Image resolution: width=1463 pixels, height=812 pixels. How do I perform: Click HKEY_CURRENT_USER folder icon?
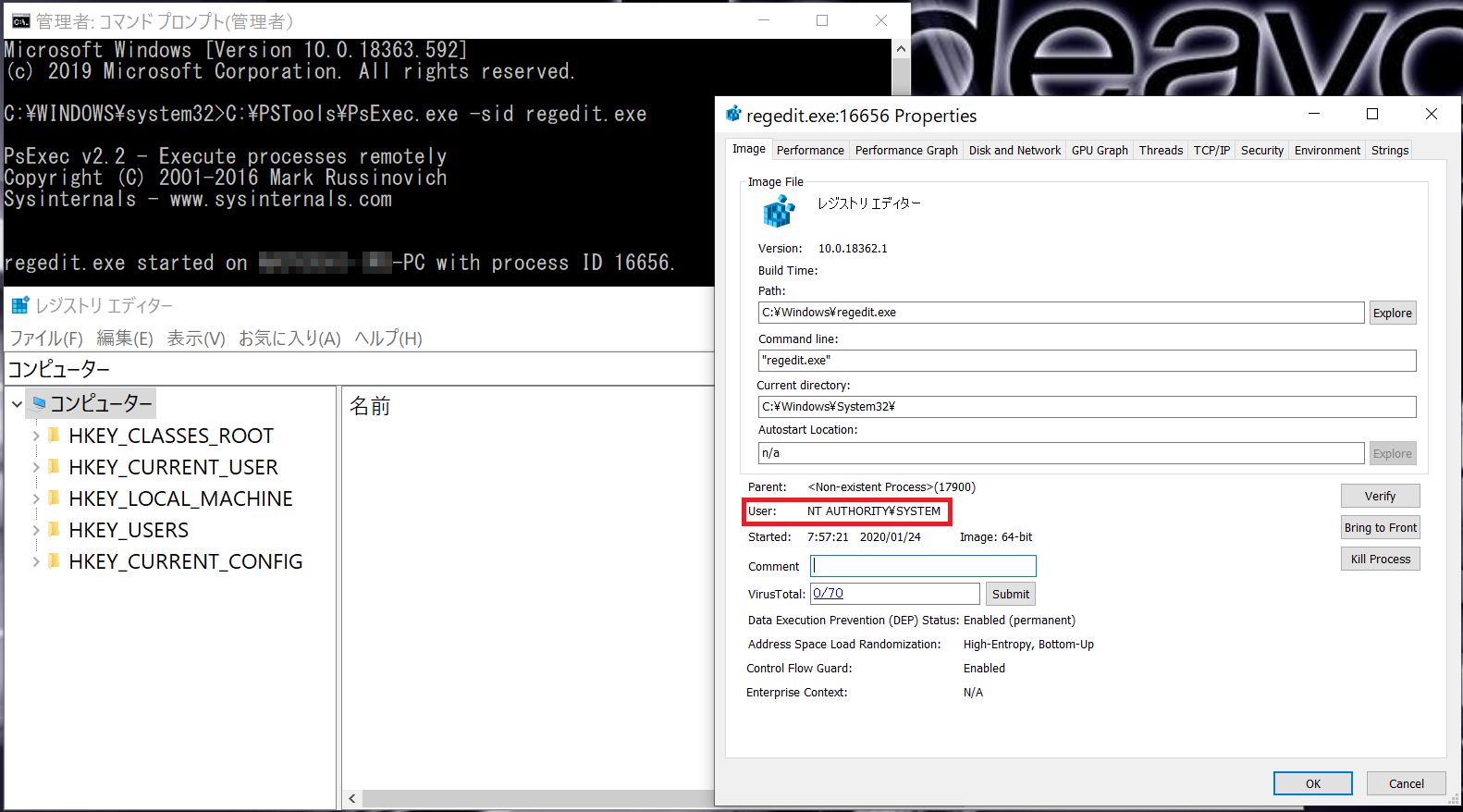pyautogui.click(x=54, y=466)
